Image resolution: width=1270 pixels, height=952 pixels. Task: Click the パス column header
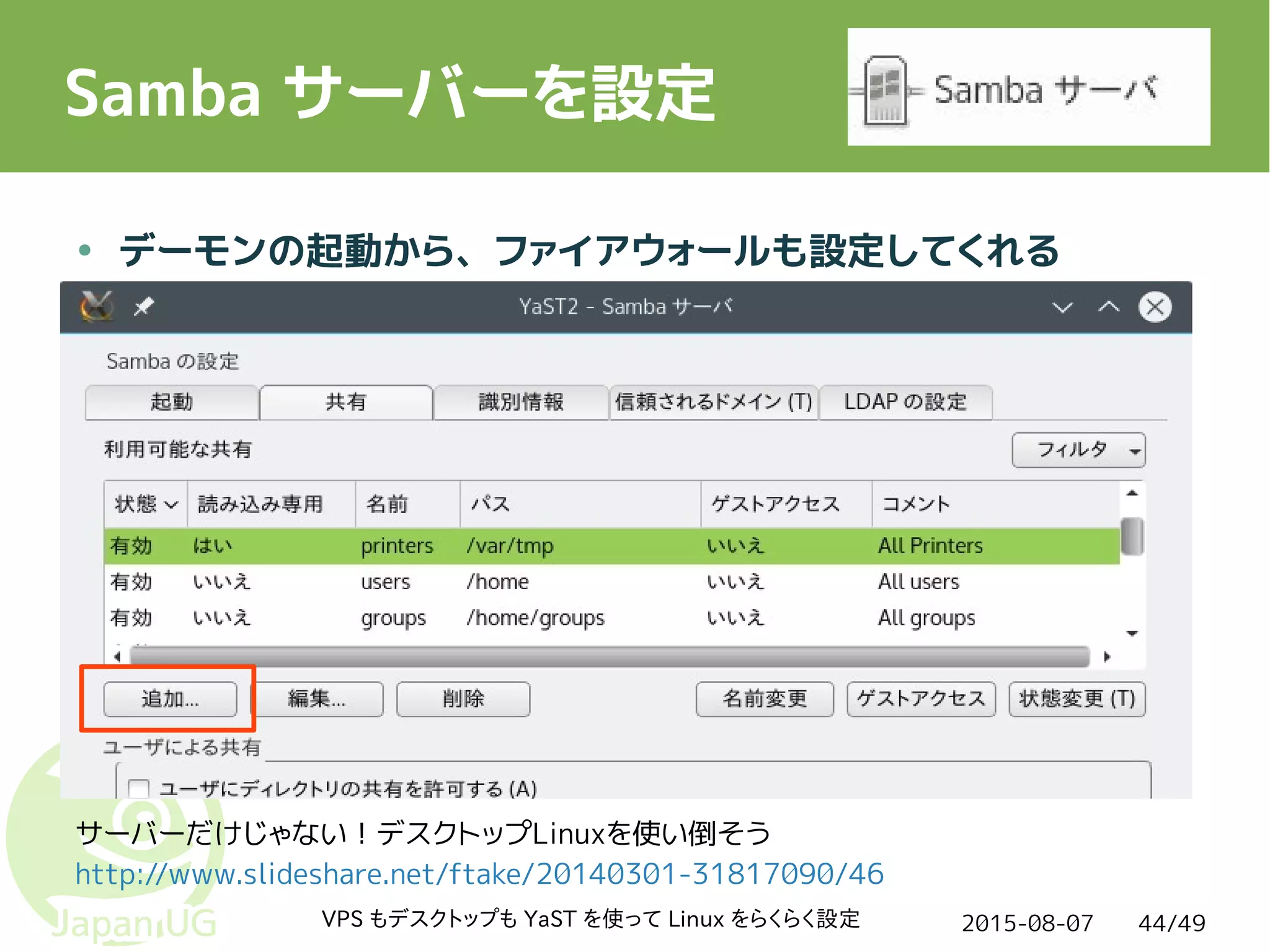pyautogui.click(x=580, y=504)
